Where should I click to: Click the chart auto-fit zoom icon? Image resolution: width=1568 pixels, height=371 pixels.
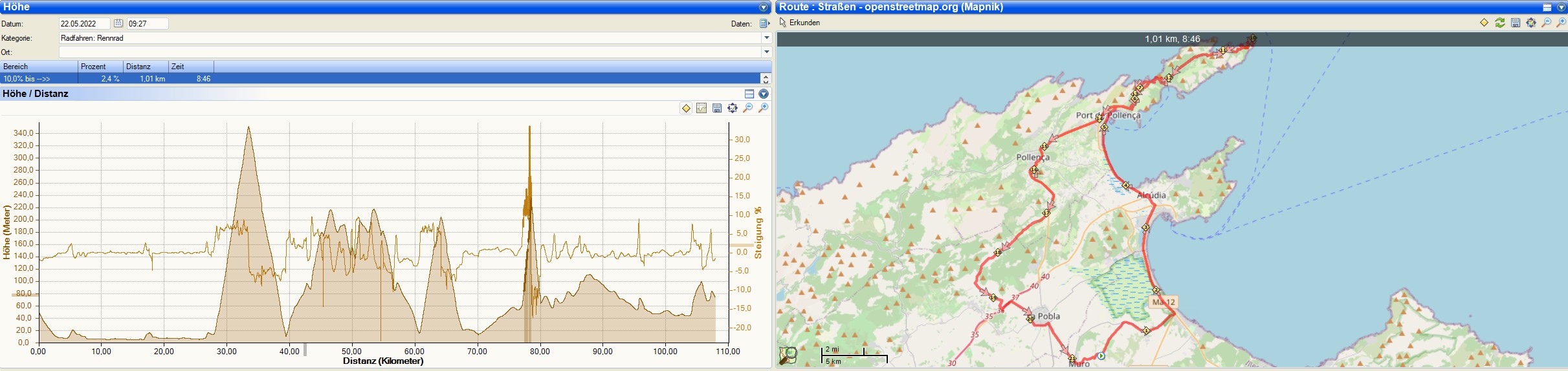(733, 108)
